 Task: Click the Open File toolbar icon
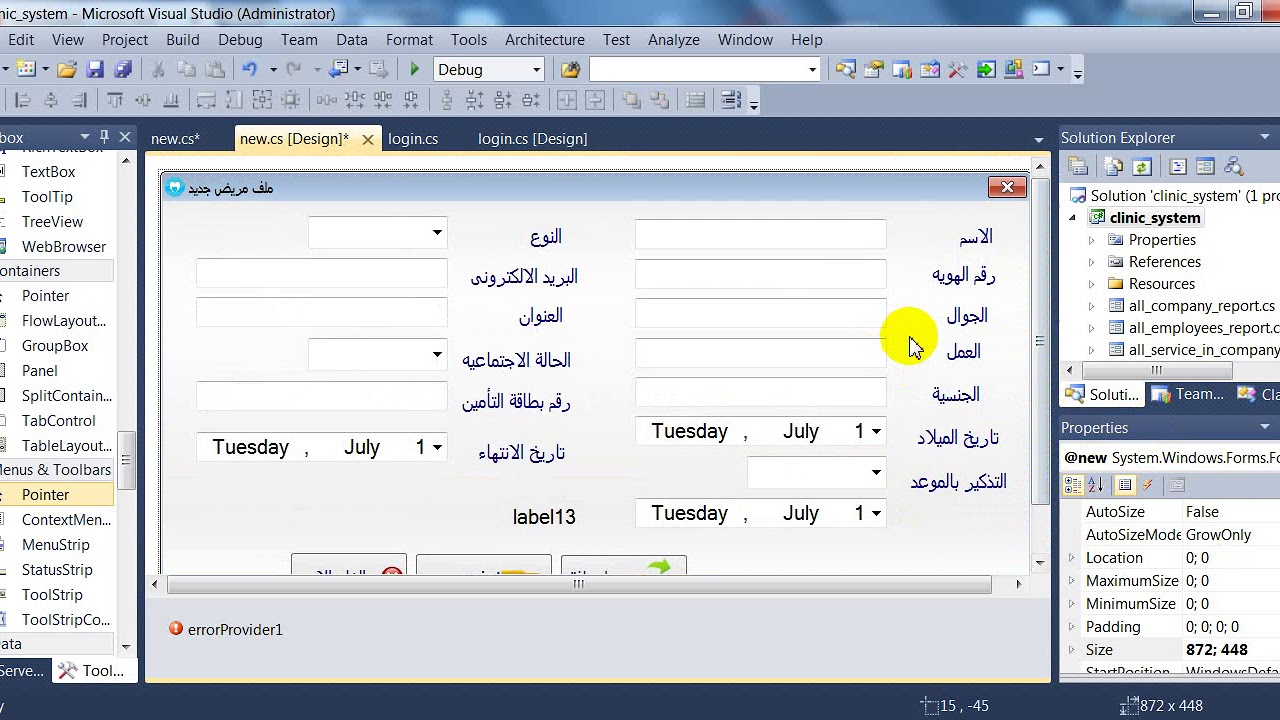(x=67, y=69)
